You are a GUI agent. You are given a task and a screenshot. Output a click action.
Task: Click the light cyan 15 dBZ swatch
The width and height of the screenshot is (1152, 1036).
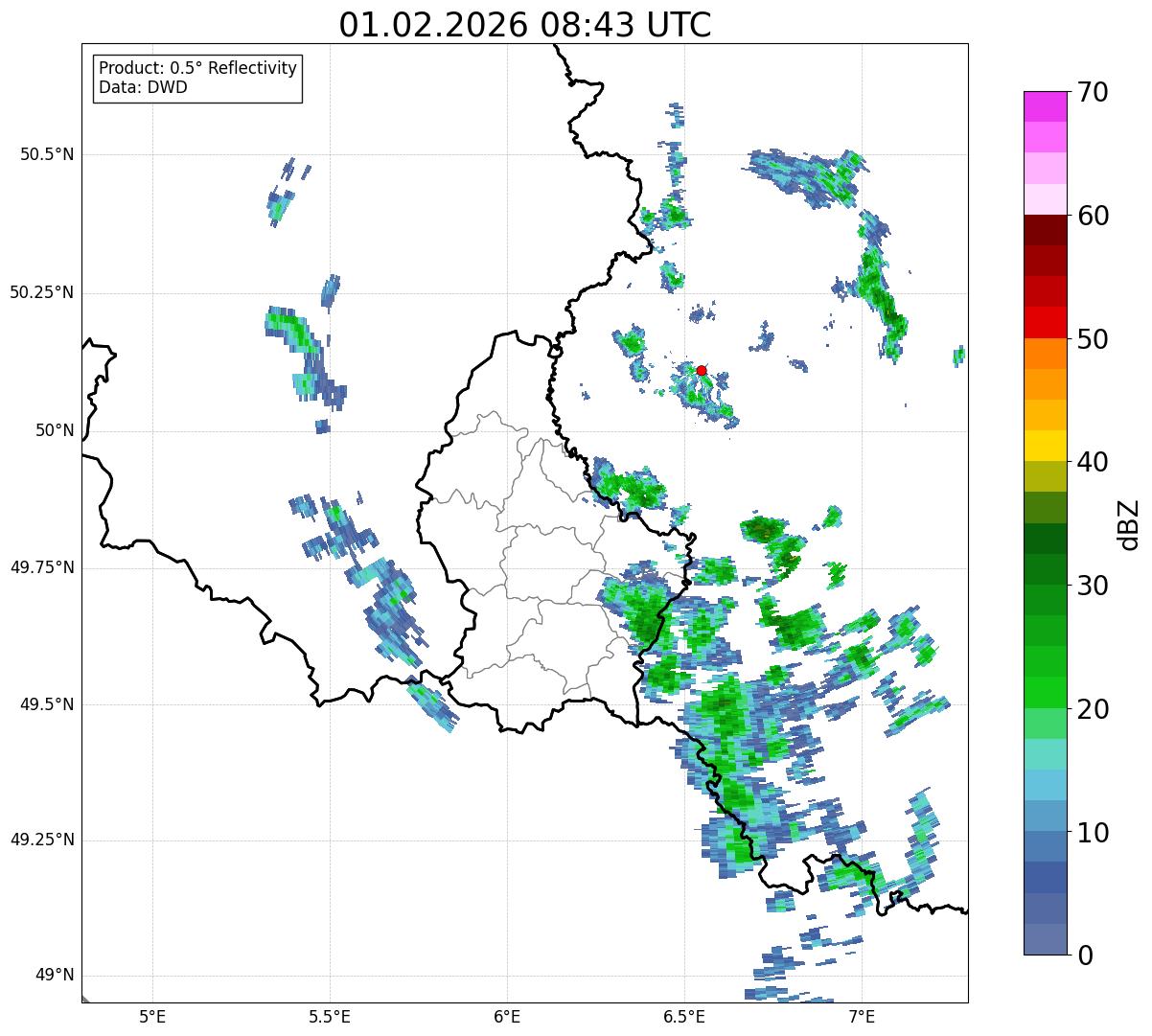pyautogui.click(x=1045, y=754)
